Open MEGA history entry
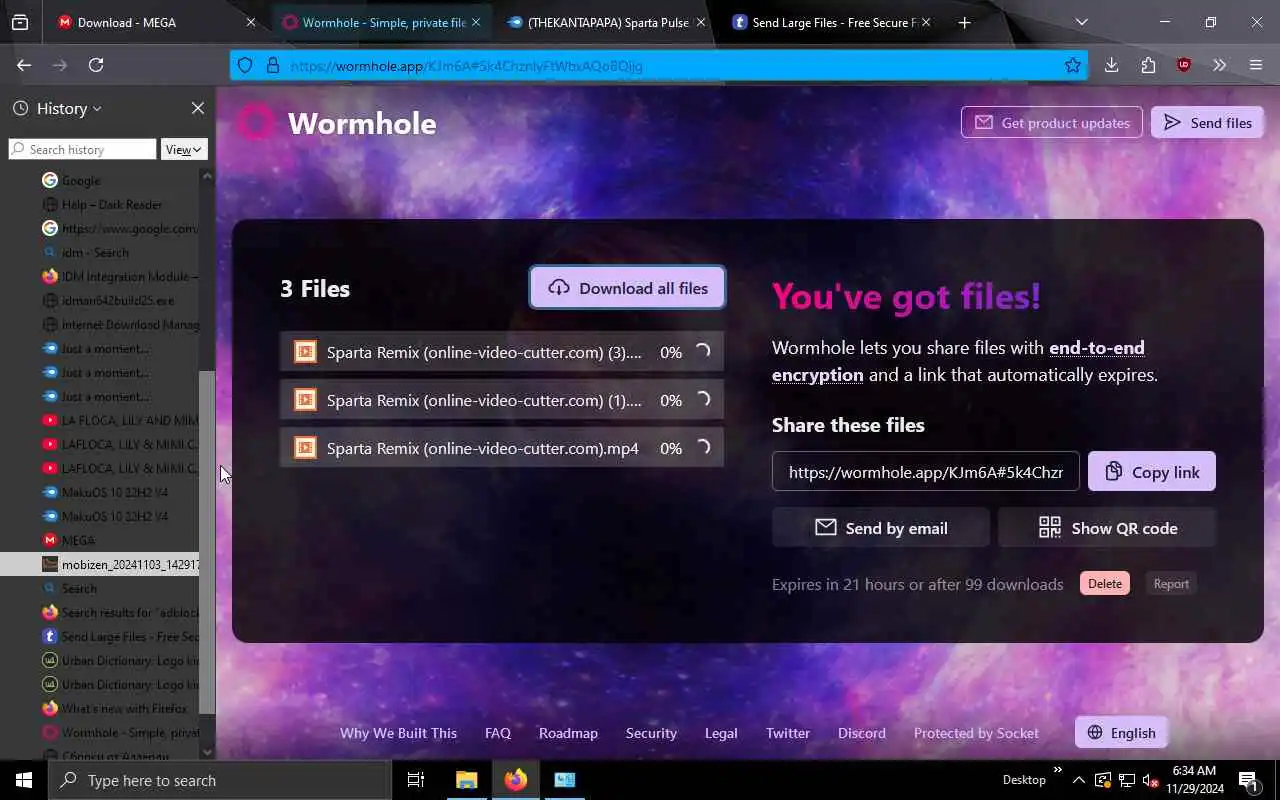Screen dimensions: 1280x800 (100, 540)
